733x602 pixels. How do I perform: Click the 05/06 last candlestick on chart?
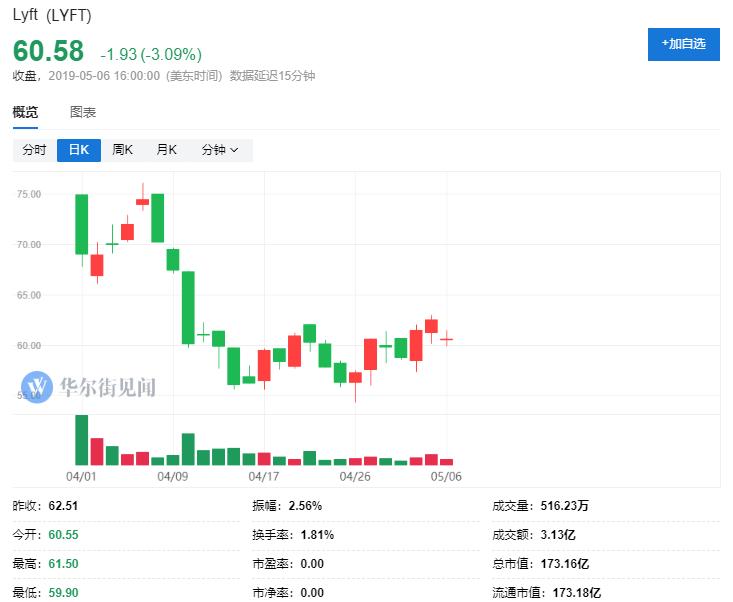point(446,338)
